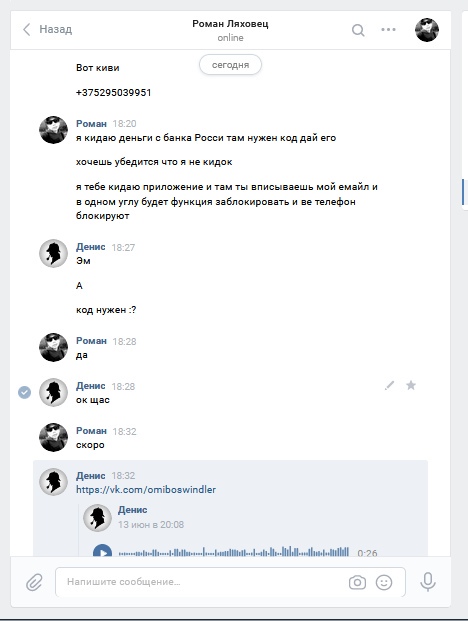Open Роман Ляховец profile avatar in header
The width and height of the screenshot is (468, 621).
pyautogui.click(x=426, y=30)
